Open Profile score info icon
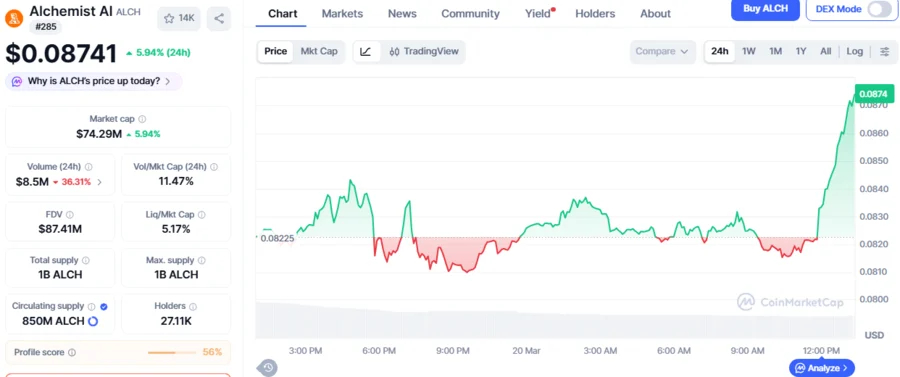The width and height of the screenshot is (900, 377). coord(72,352)
